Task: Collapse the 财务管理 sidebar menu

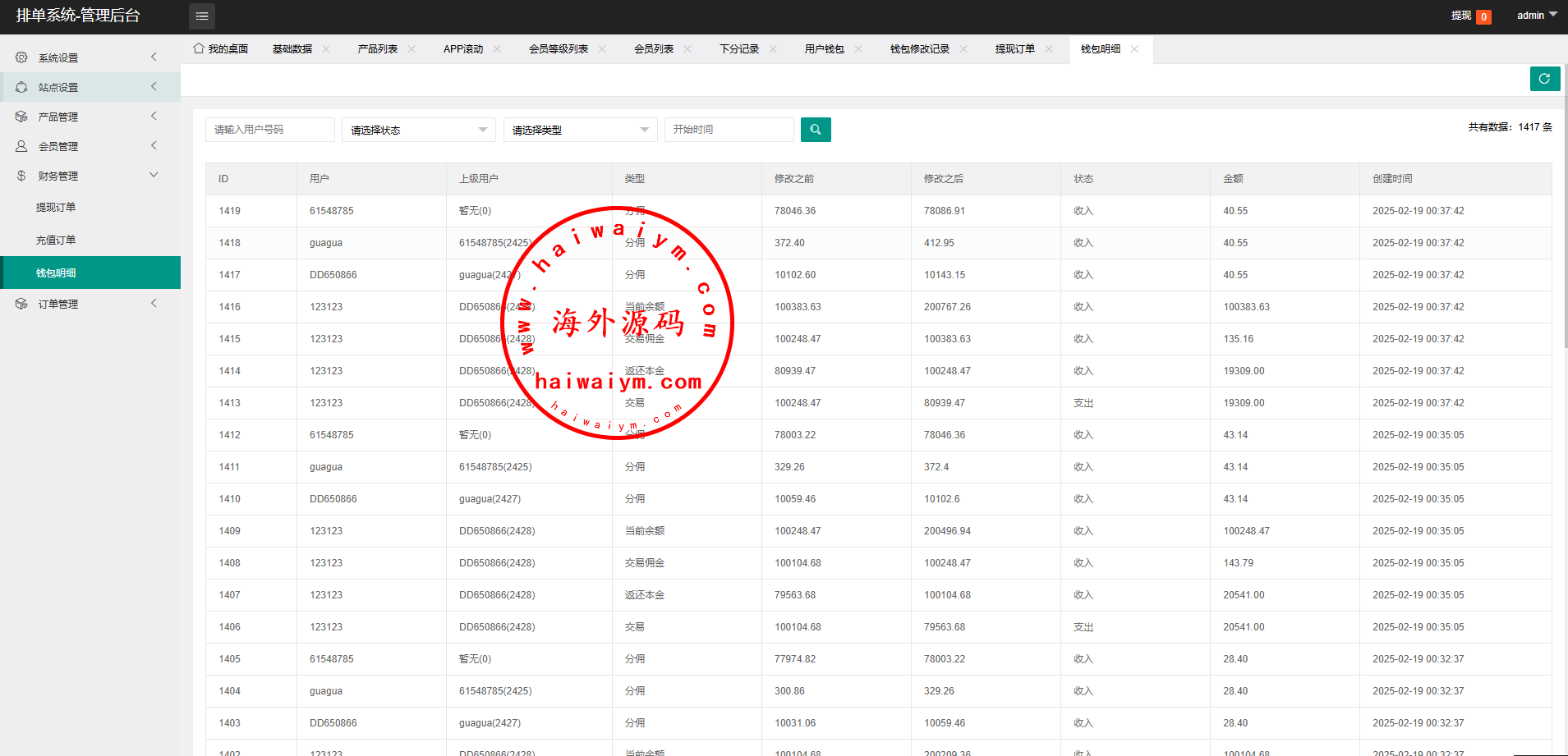Action: (x=154, y=176)
